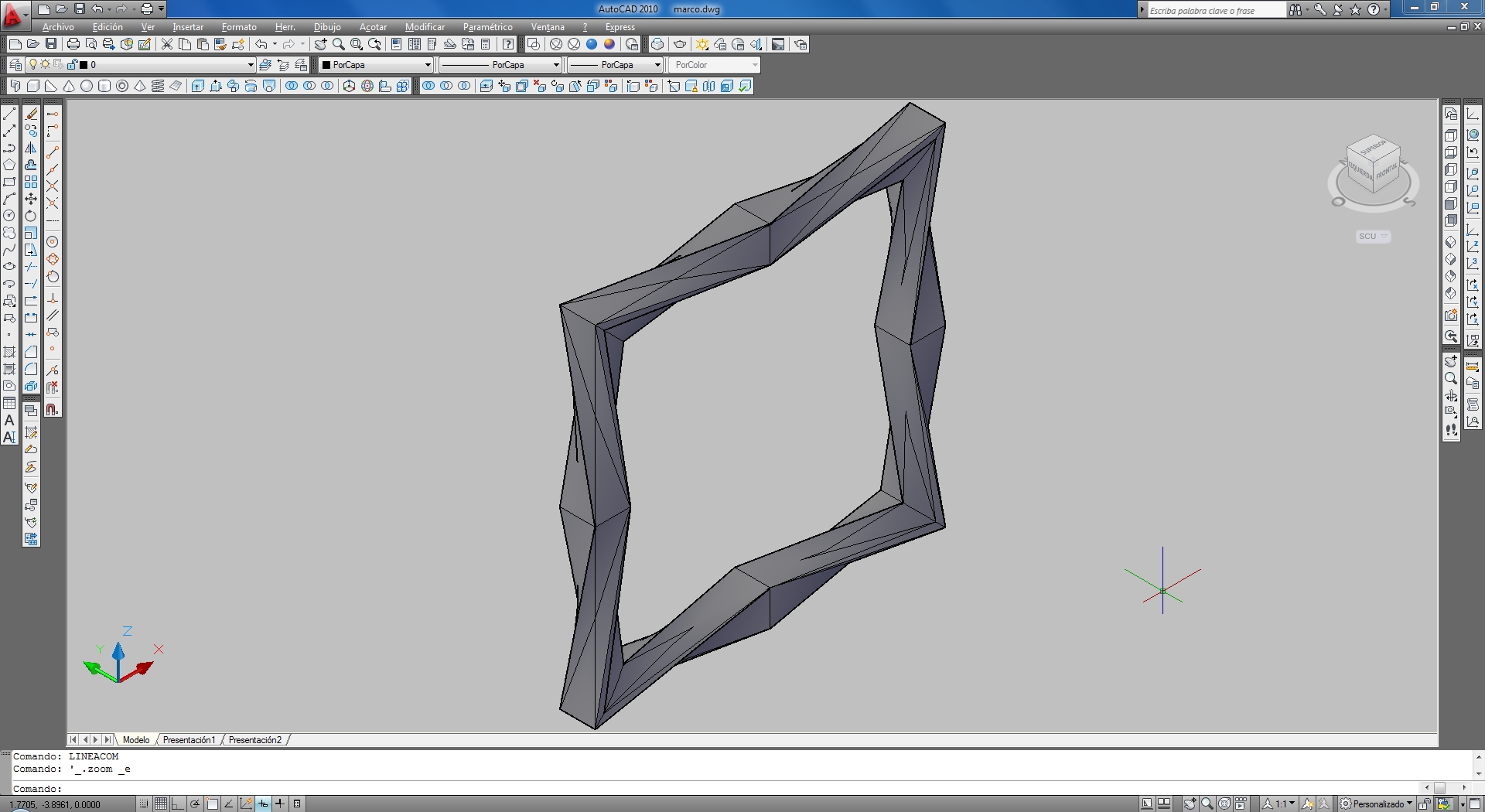This screenshot has height=812, width=1485.
Task: Toggle Grid display in status bar
Action: click(x=161, y=803)
